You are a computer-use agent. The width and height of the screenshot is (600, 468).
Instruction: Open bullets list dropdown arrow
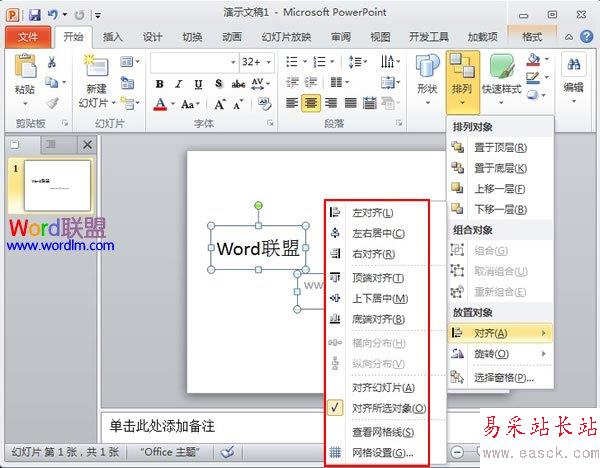click(305, 62)
